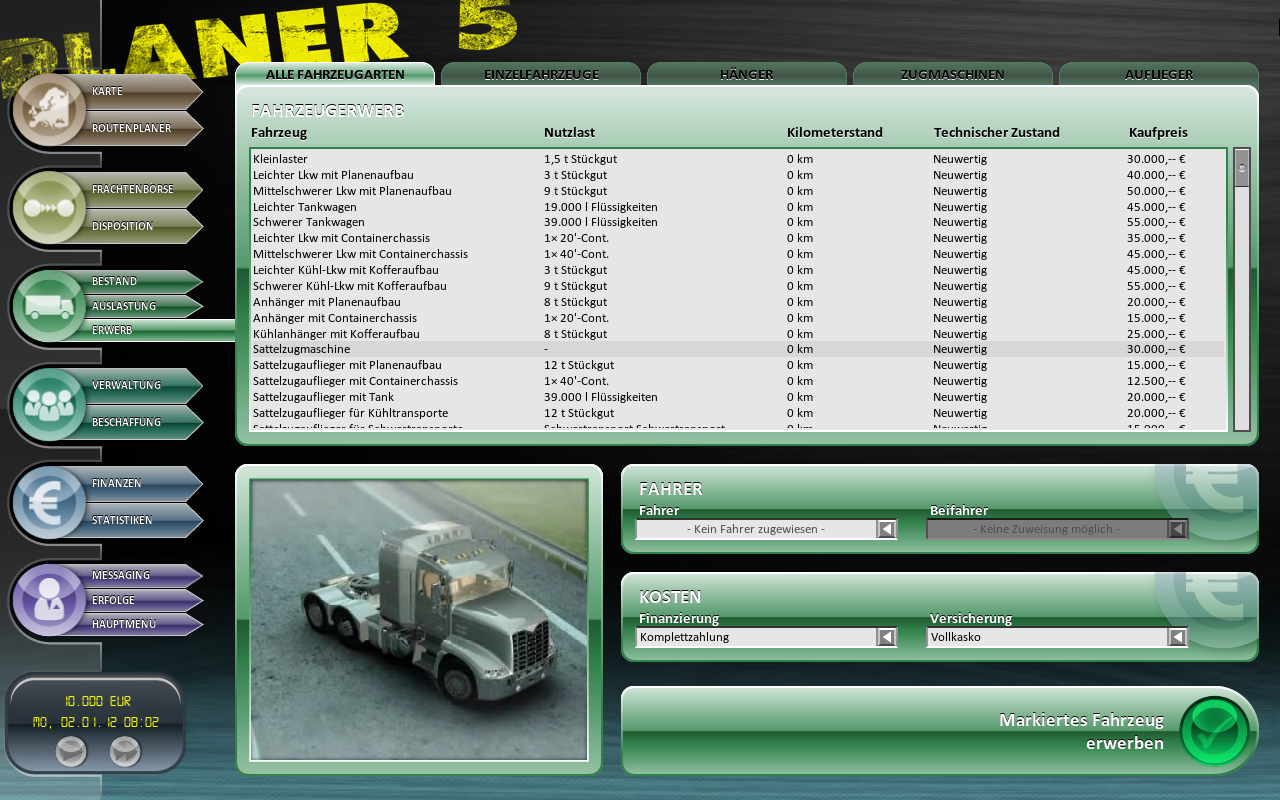Expand the Fahrer dropdown arrow
The image size is (1280, 800).
(x=886, y=529)
